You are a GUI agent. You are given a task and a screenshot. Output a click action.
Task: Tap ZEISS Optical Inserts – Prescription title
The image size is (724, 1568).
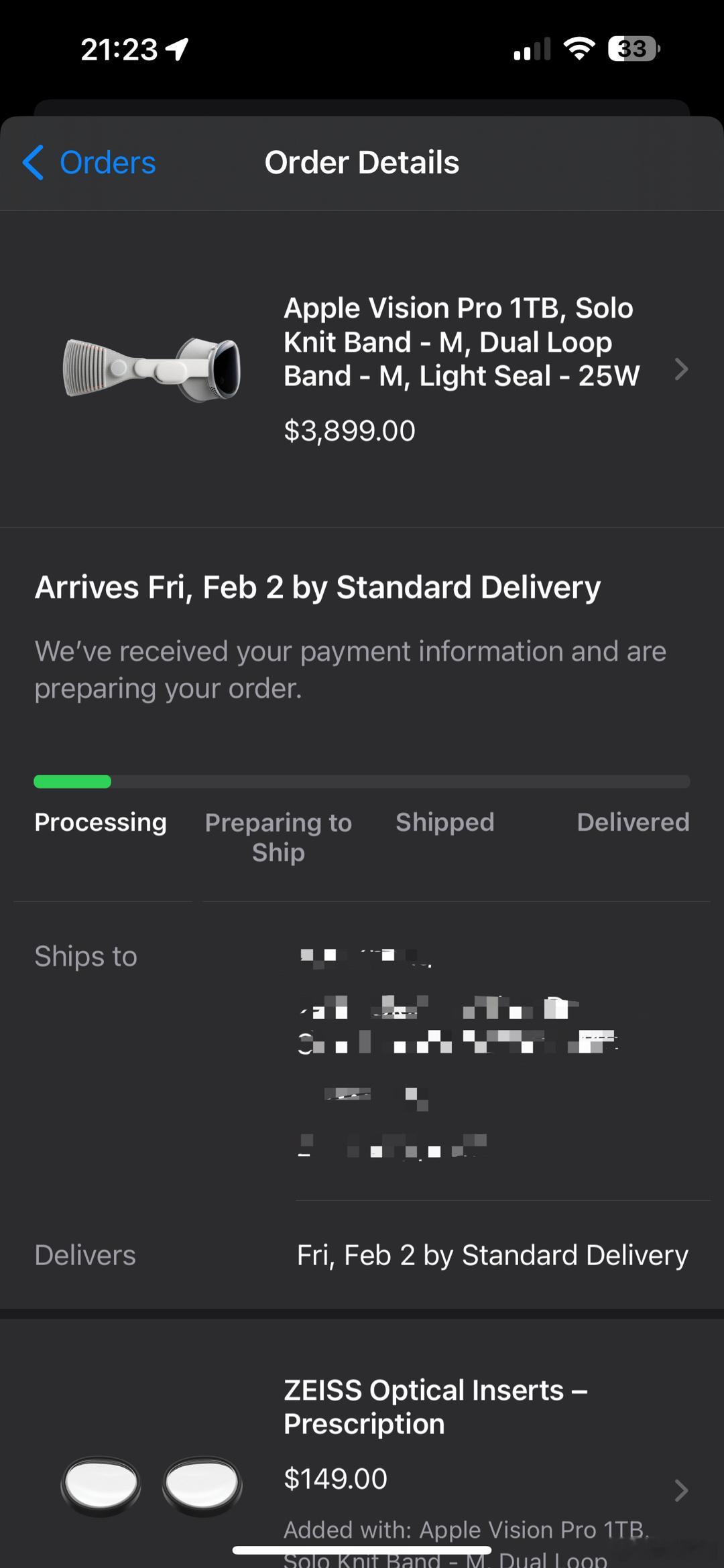click(x=436, y=1407)
